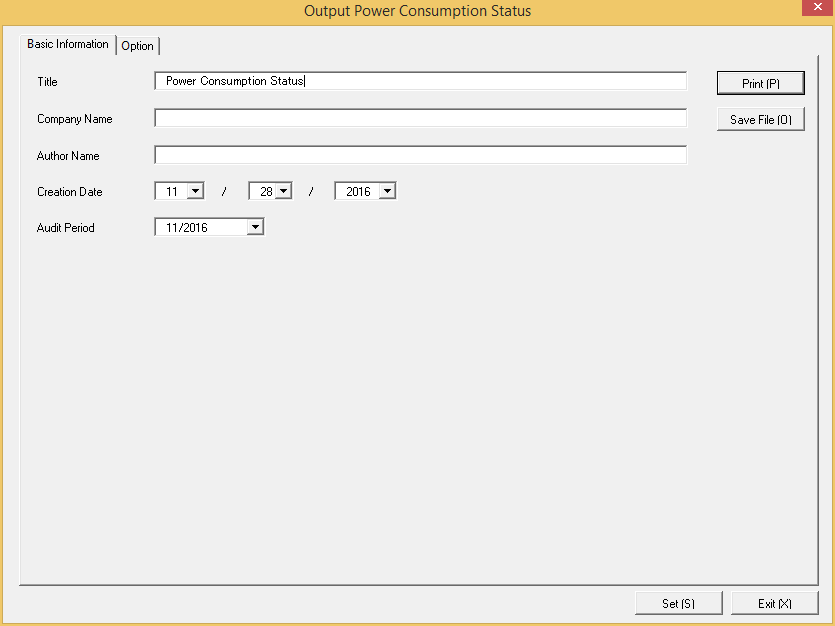Click the Author Name label
This screenshot has width=835, height=626.
tap(68, 156)
